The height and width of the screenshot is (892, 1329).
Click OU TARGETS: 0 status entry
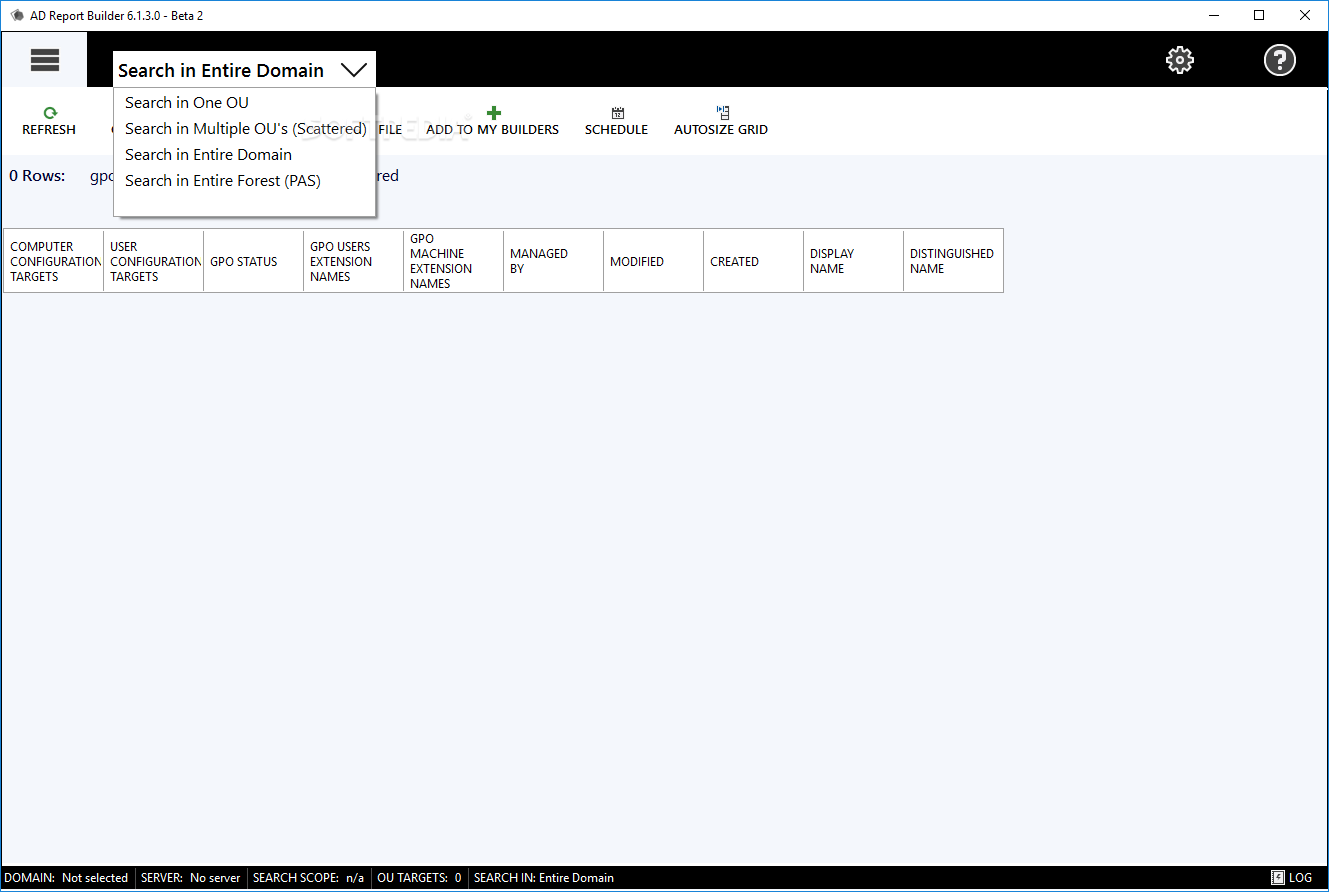coord(419,878)
